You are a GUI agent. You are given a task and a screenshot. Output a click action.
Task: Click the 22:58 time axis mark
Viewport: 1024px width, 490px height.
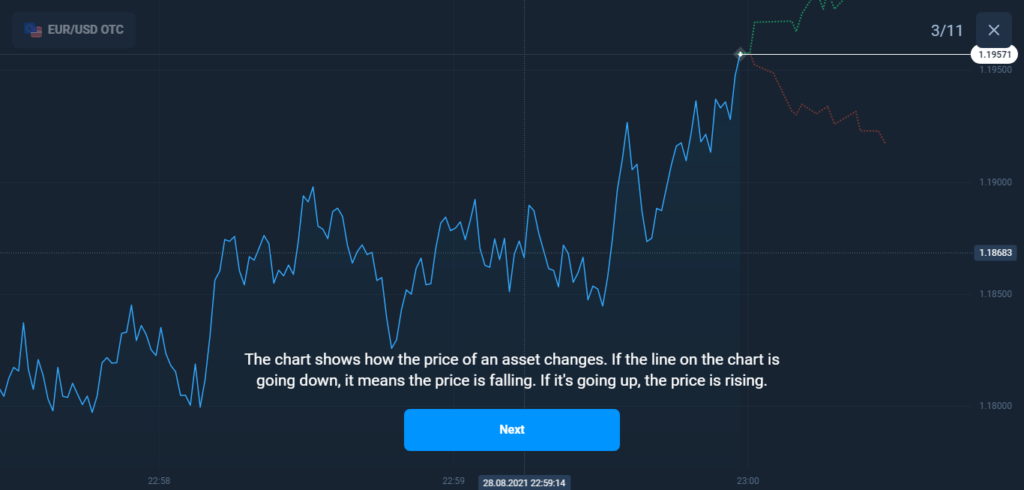point(159,481)
